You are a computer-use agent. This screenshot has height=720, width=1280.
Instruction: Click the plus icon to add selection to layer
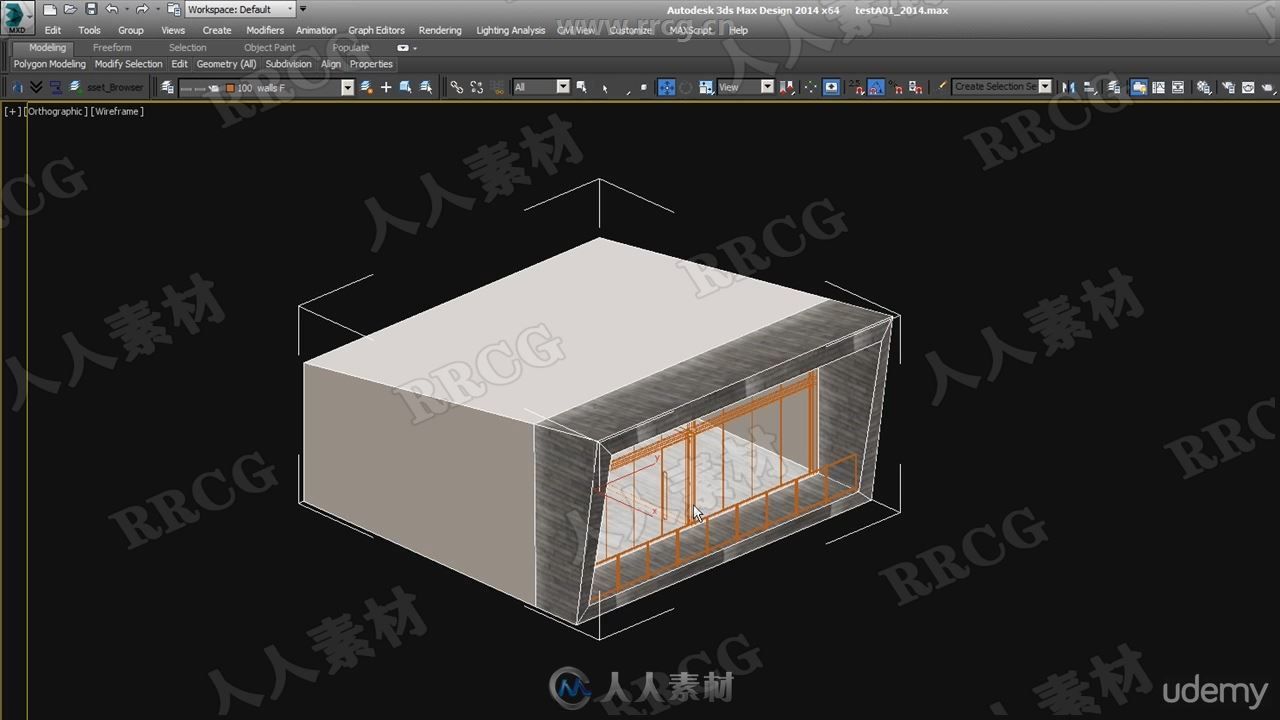(386, 87)
